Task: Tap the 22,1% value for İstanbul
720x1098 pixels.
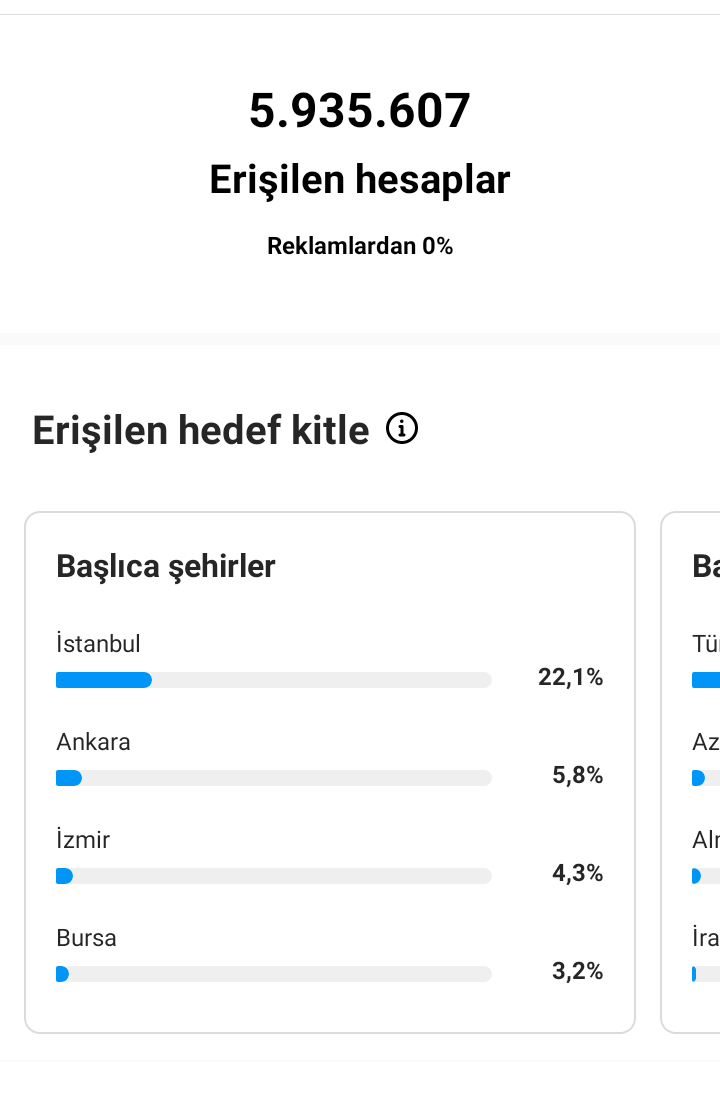Action: click(x=570, y=677)
